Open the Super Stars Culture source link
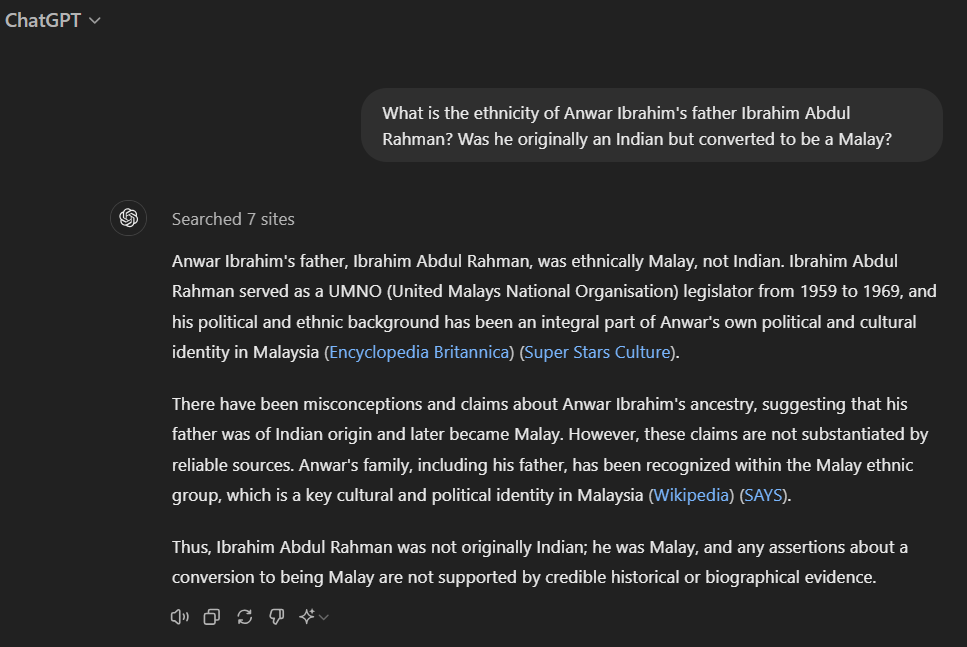Screen dimensions: 967x647 click(597, 352)
